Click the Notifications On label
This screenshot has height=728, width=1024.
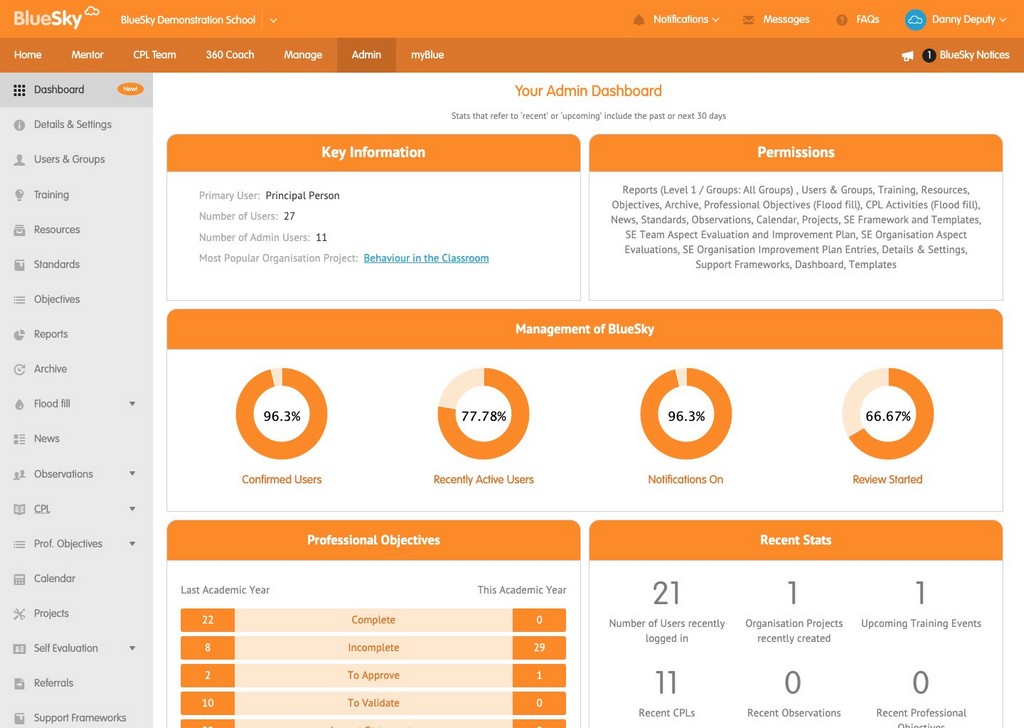tap(686, 479)
